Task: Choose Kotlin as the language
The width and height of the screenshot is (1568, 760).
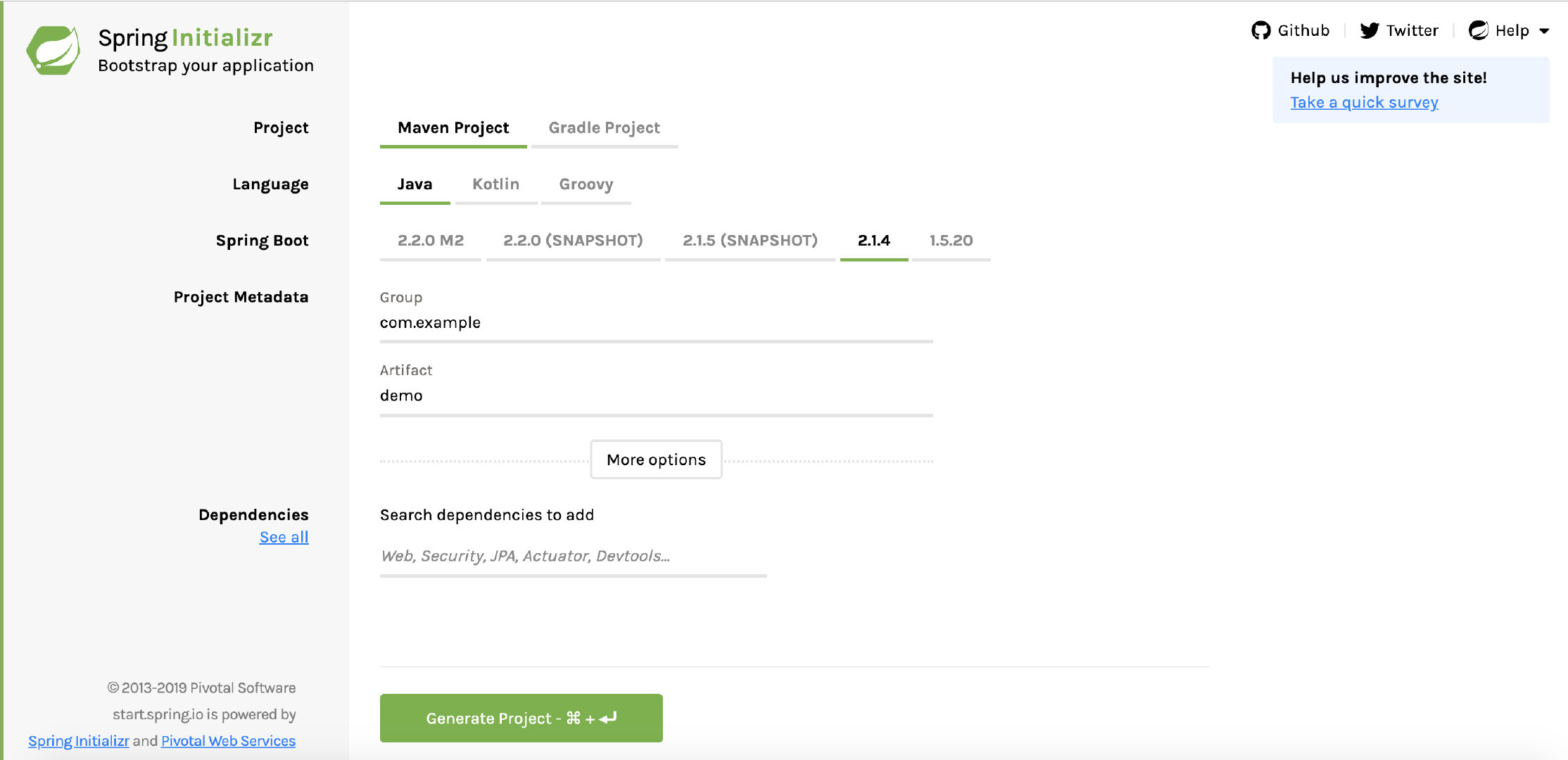Action: [x=495, y=184]
